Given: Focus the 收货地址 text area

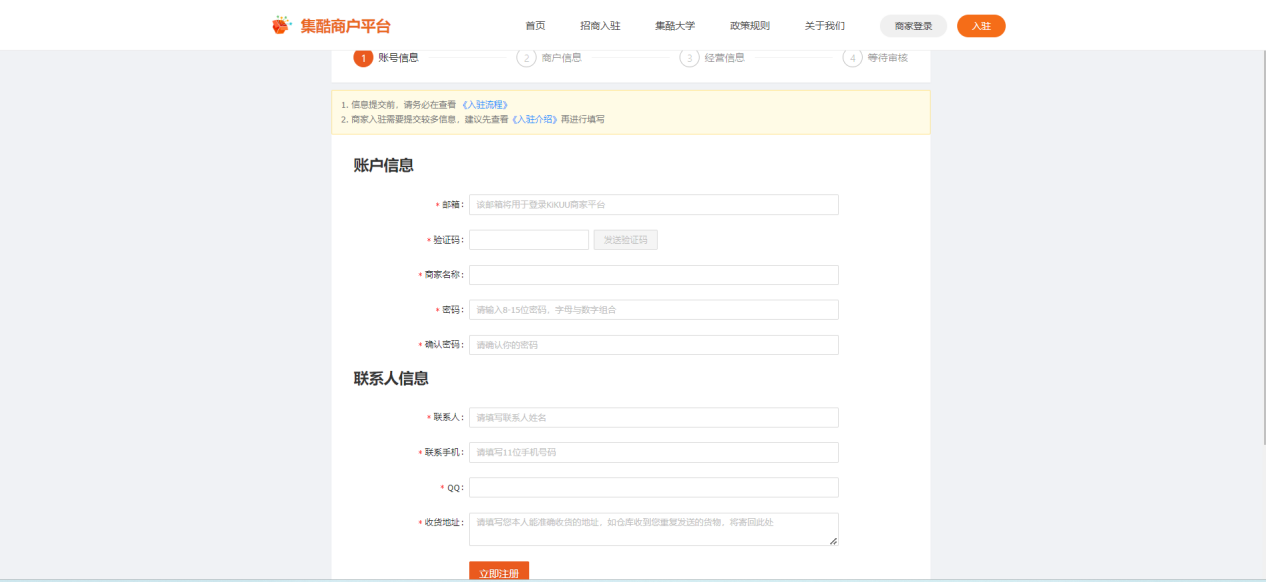Looking at the screenshot, I should [x=653, y=529].
